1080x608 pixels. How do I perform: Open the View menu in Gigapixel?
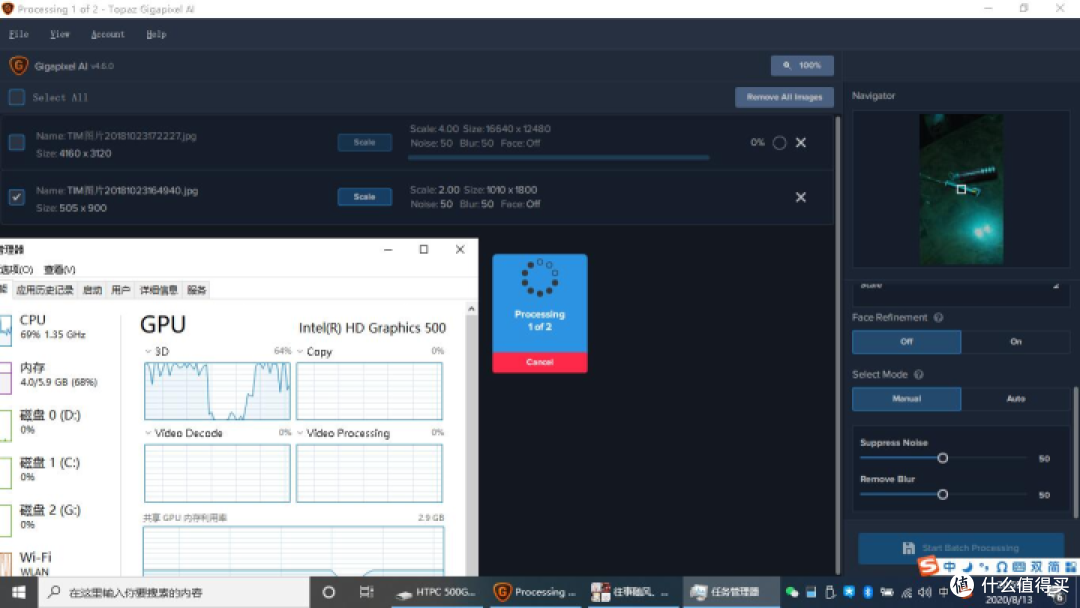(60, 34)
